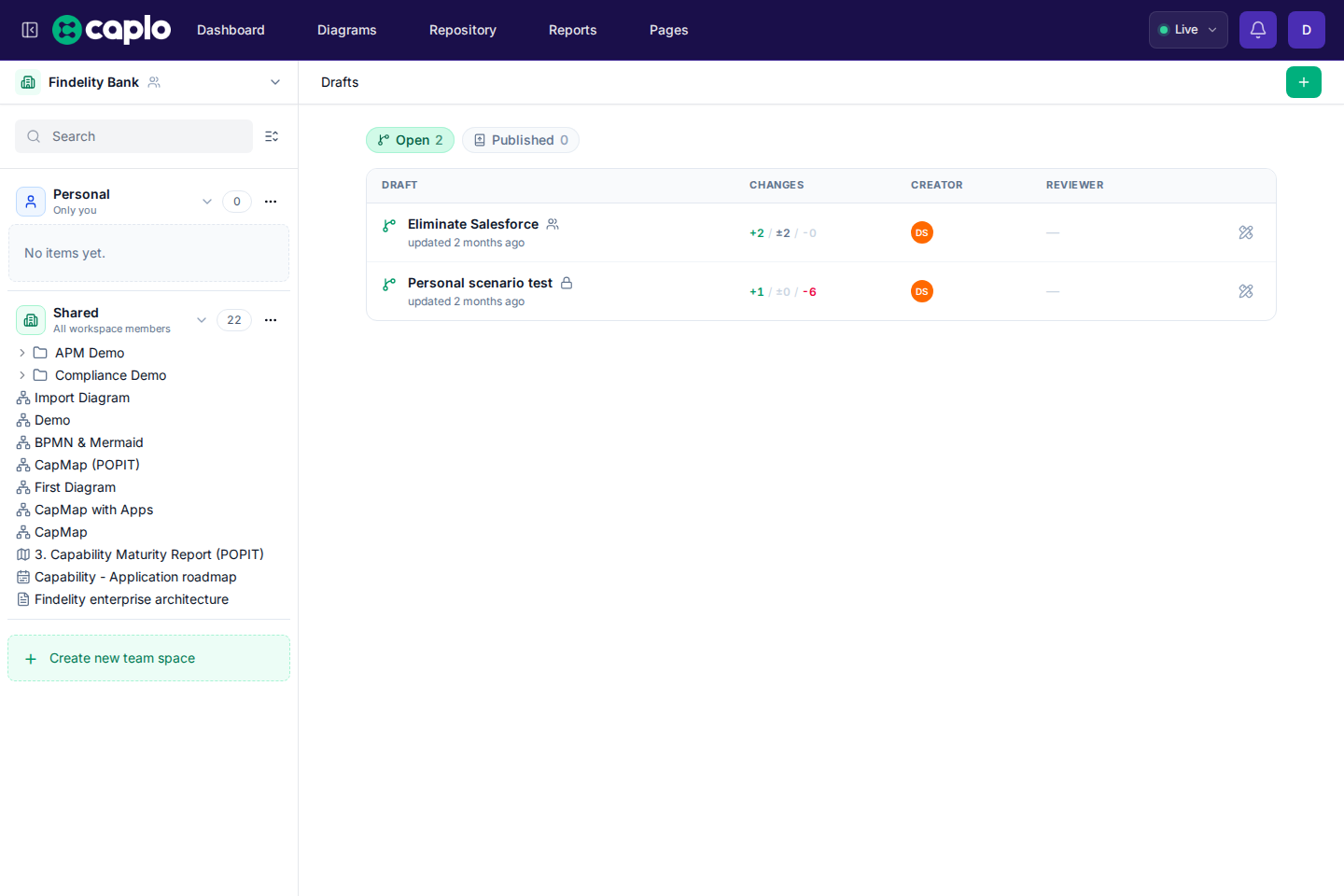The width and height of the screenshot is (1344, 896).
Task: Create new team space
Action: click(x=148, y=658)
